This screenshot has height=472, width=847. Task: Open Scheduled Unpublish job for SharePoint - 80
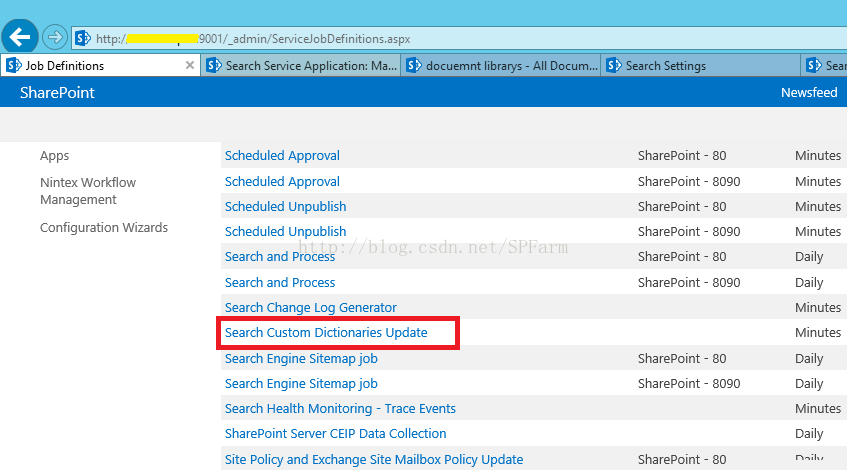point(285,206)
